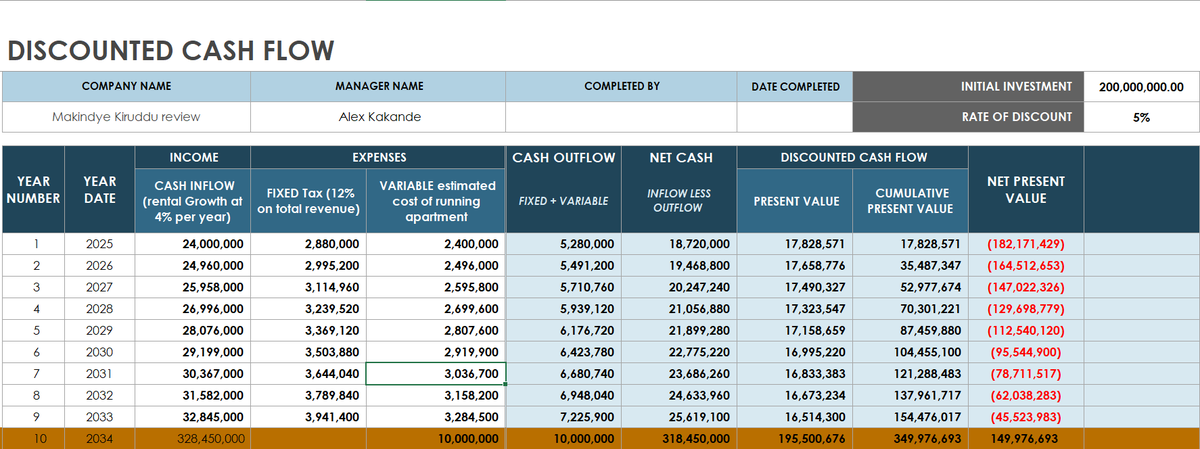Click the Makindye Kiruddu review cell

click(x=126, y=117)
